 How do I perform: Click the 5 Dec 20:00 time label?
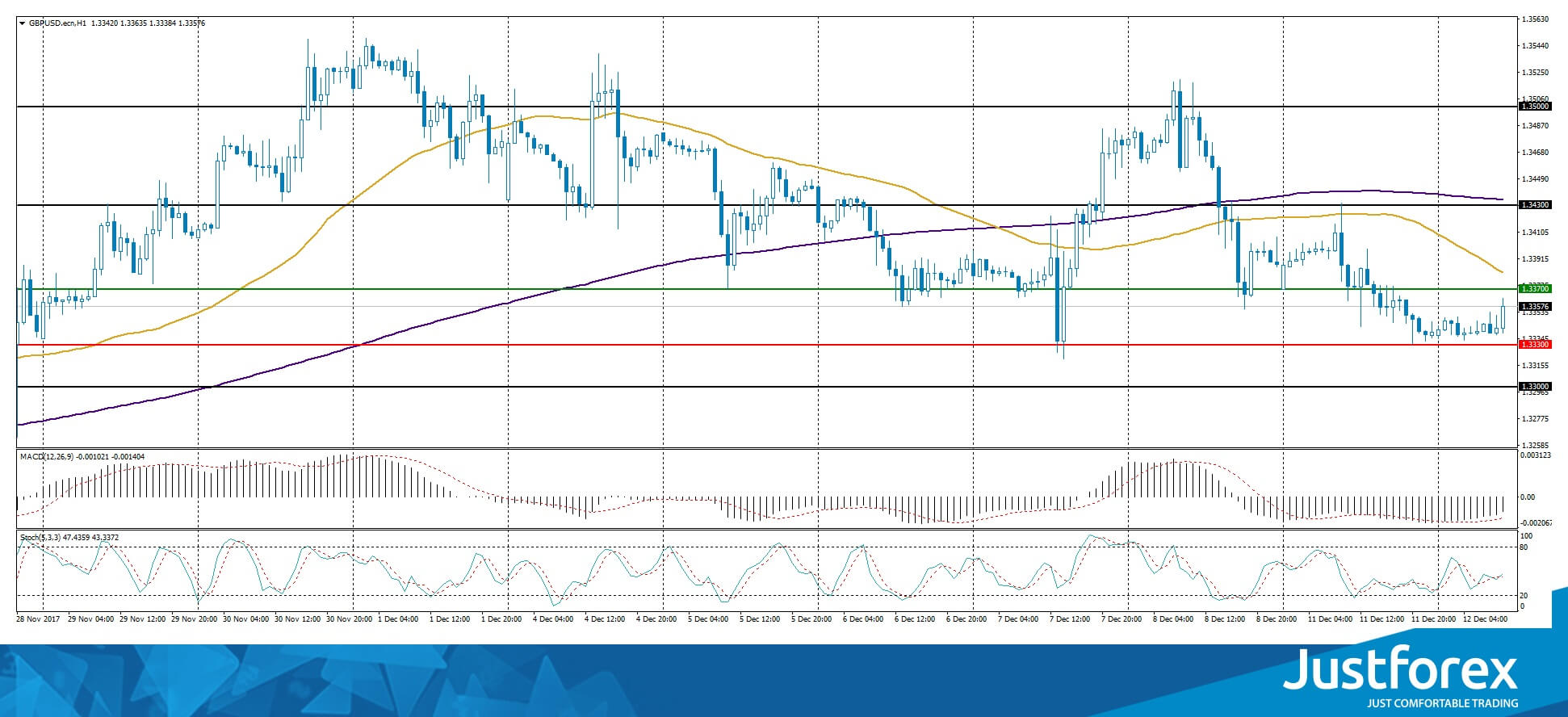tap(811, 619)
